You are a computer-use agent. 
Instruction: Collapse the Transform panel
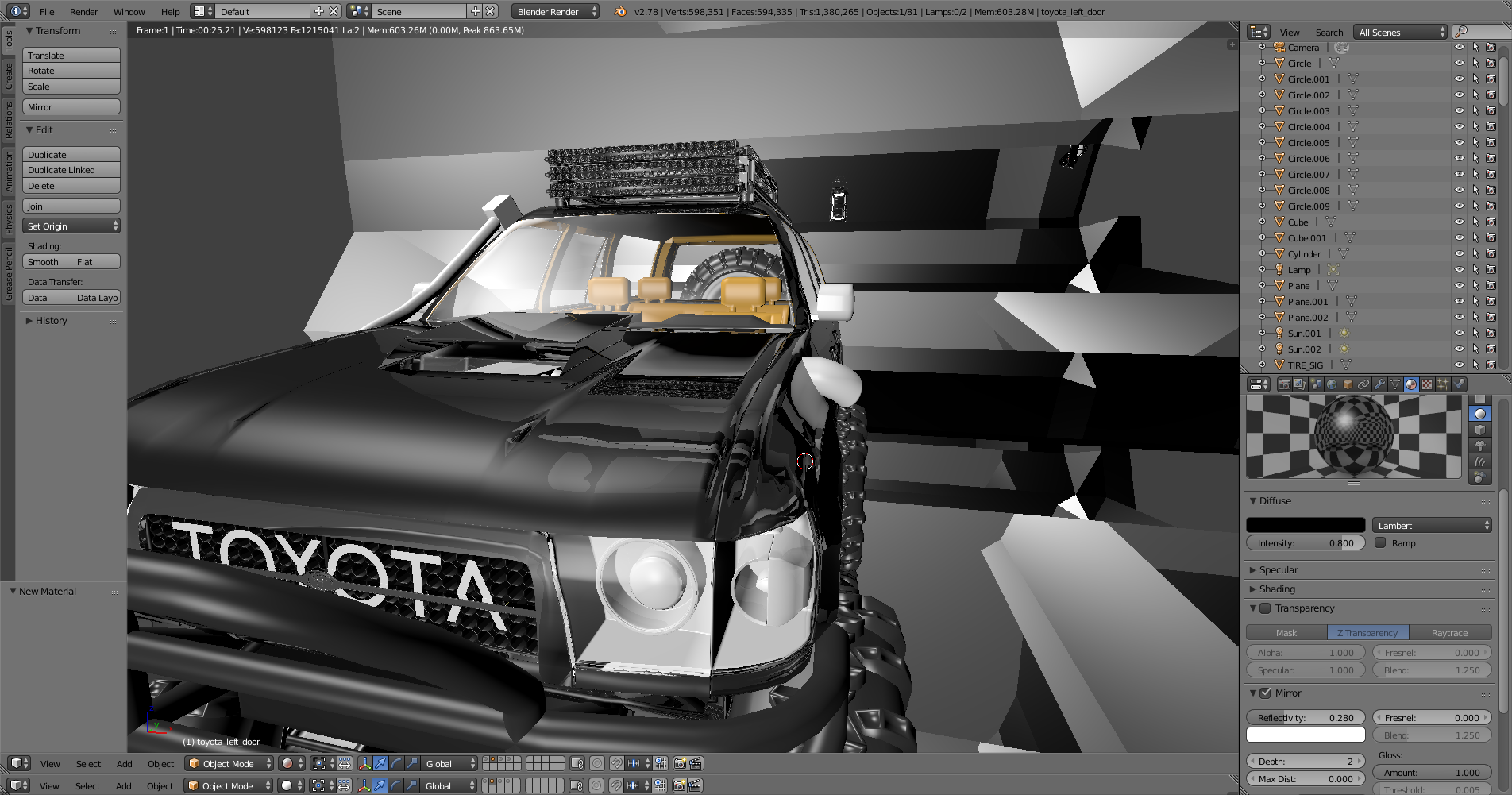tap(29, 31)
